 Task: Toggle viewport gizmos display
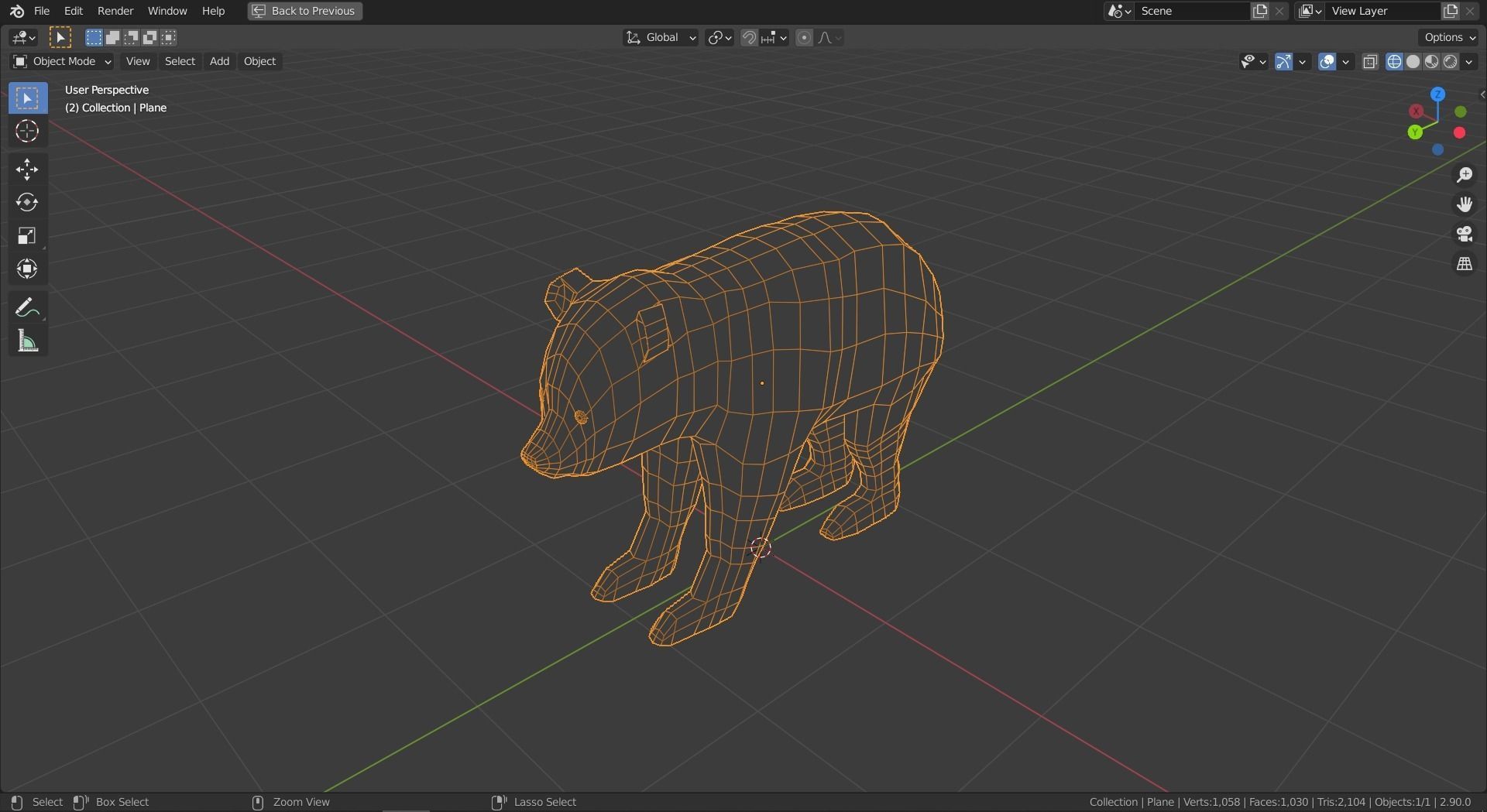[x=1283, y=61]
